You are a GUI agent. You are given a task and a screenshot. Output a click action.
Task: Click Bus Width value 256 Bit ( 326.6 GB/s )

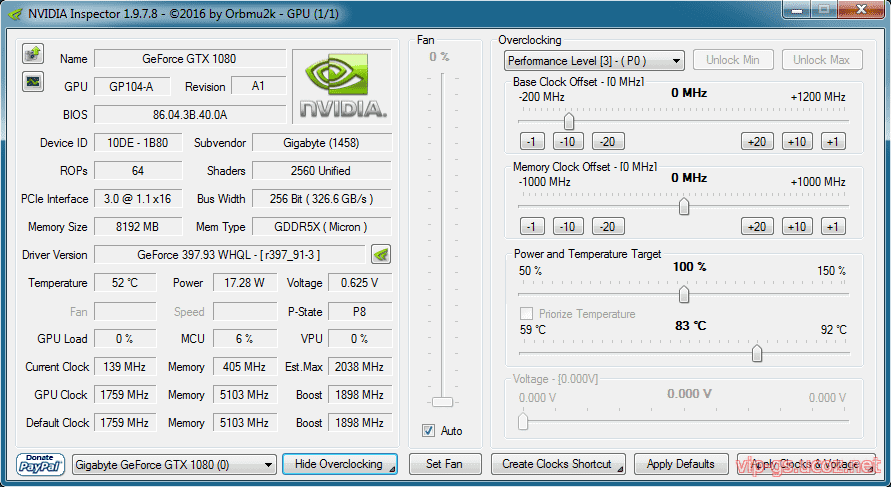click(322, 199)
